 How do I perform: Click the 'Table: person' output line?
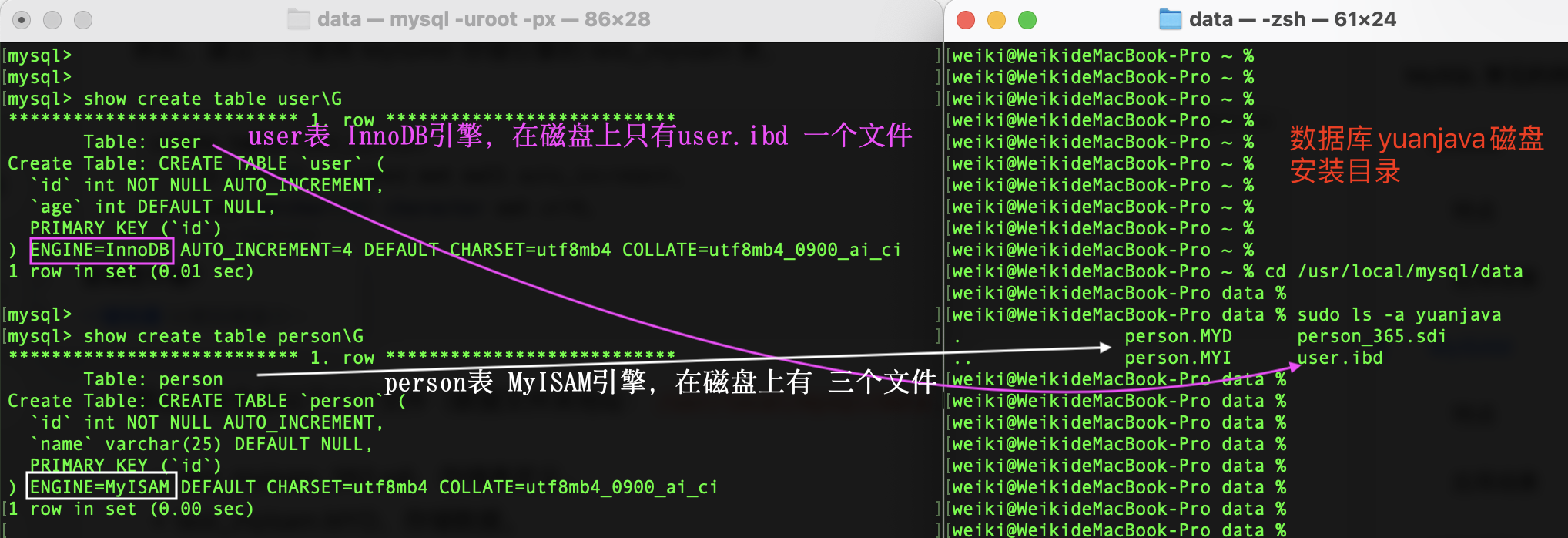point(153,379)
